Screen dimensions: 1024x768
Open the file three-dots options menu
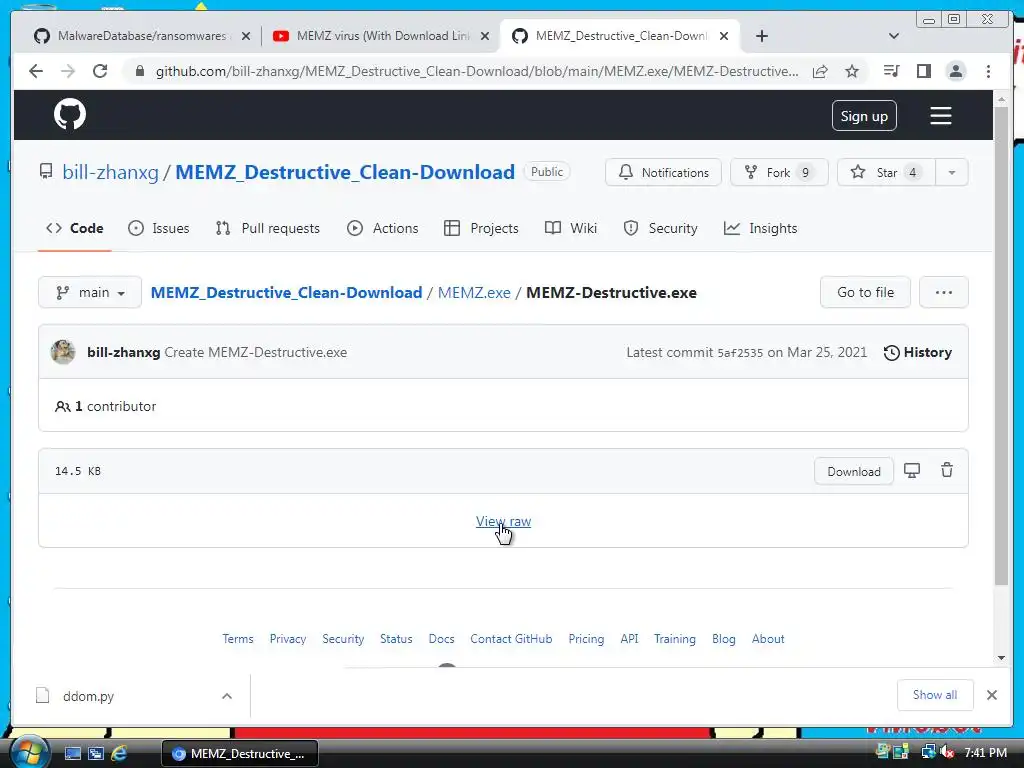click(x=943, y=293)
